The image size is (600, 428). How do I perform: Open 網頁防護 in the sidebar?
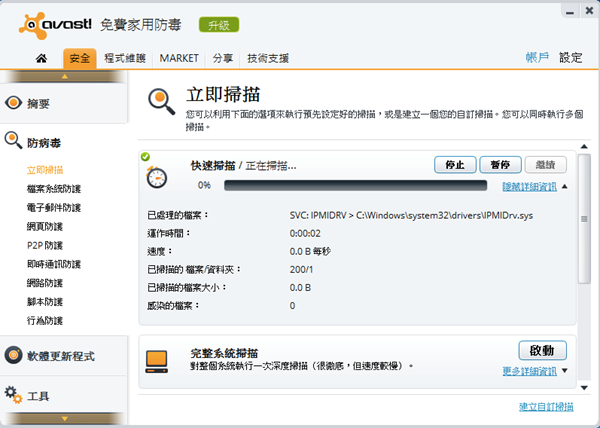pos(45,226)
